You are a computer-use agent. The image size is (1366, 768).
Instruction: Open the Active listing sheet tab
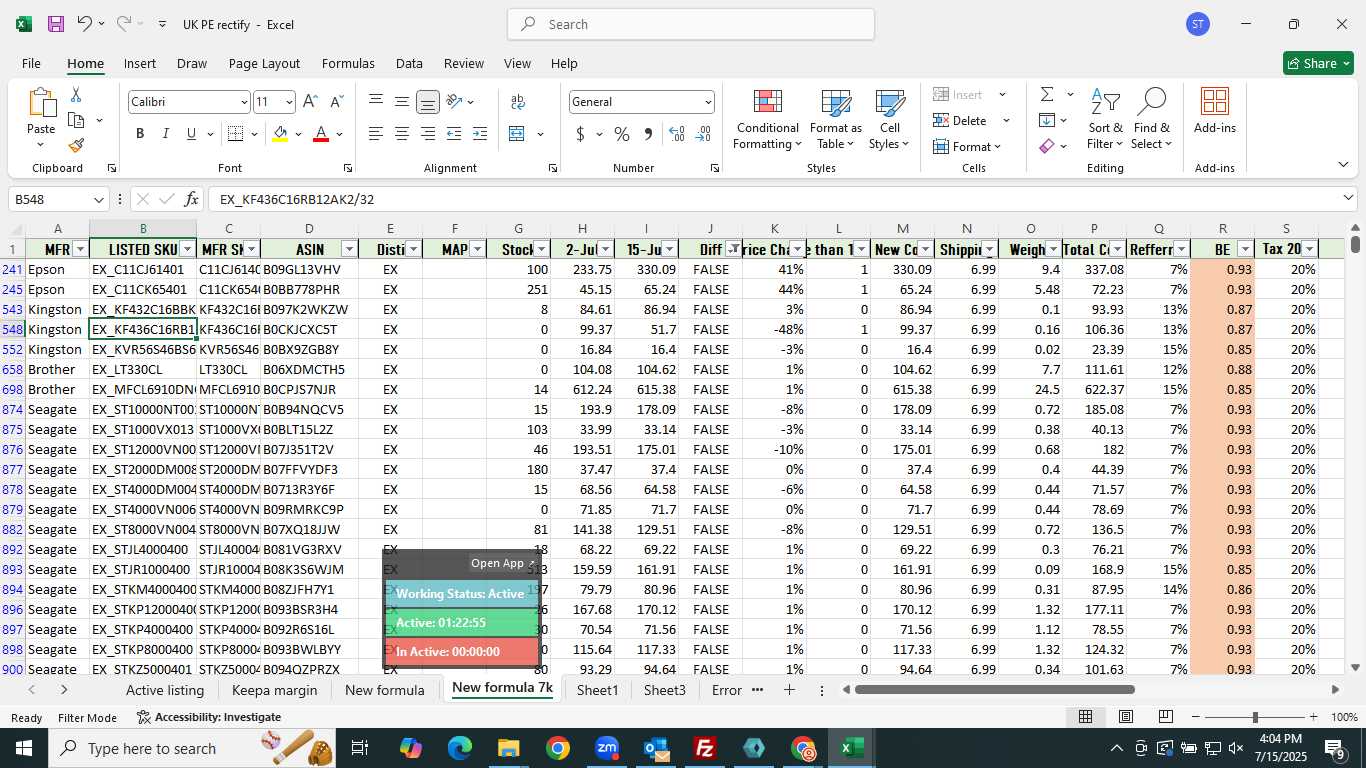click(x=165, y=690)
